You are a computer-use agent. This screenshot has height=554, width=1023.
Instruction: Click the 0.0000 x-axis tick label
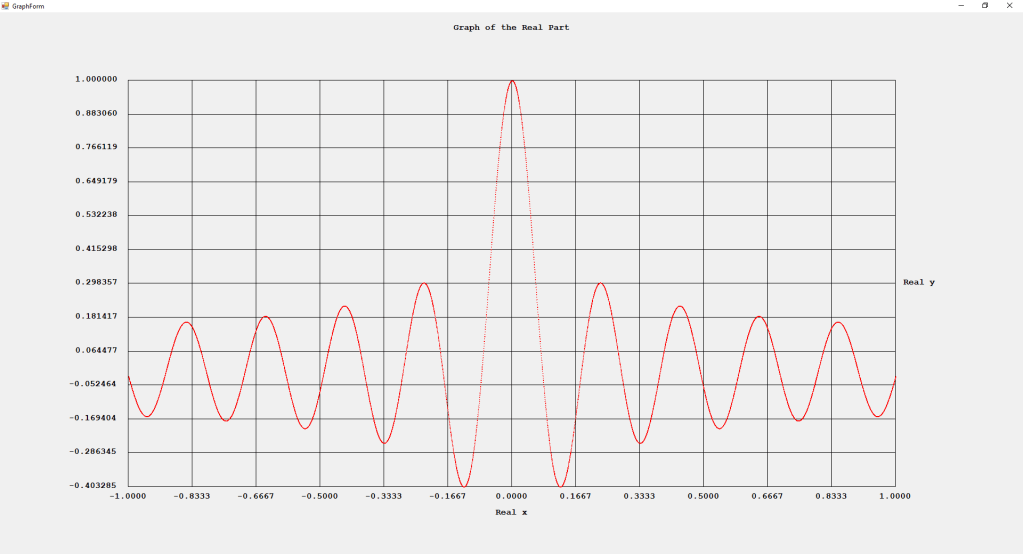click(511, 496)
